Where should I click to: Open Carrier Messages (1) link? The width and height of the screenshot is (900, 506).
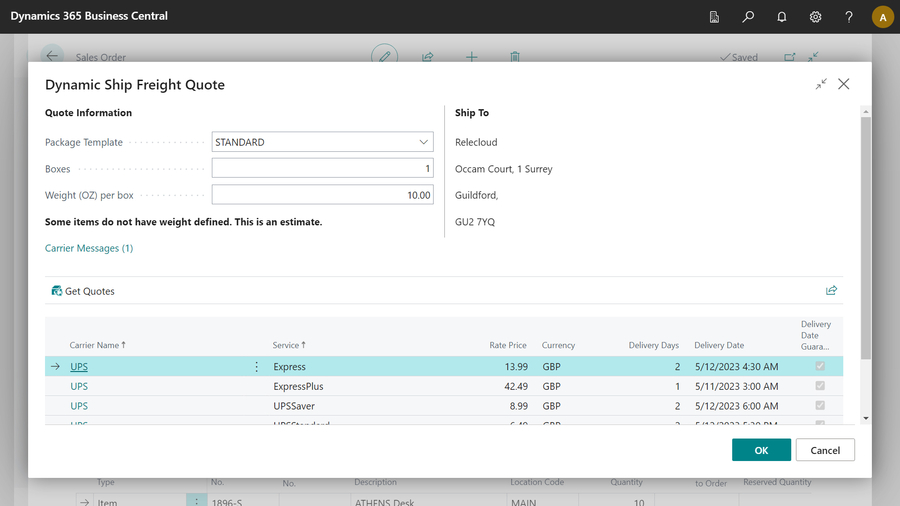pos(89,248)
